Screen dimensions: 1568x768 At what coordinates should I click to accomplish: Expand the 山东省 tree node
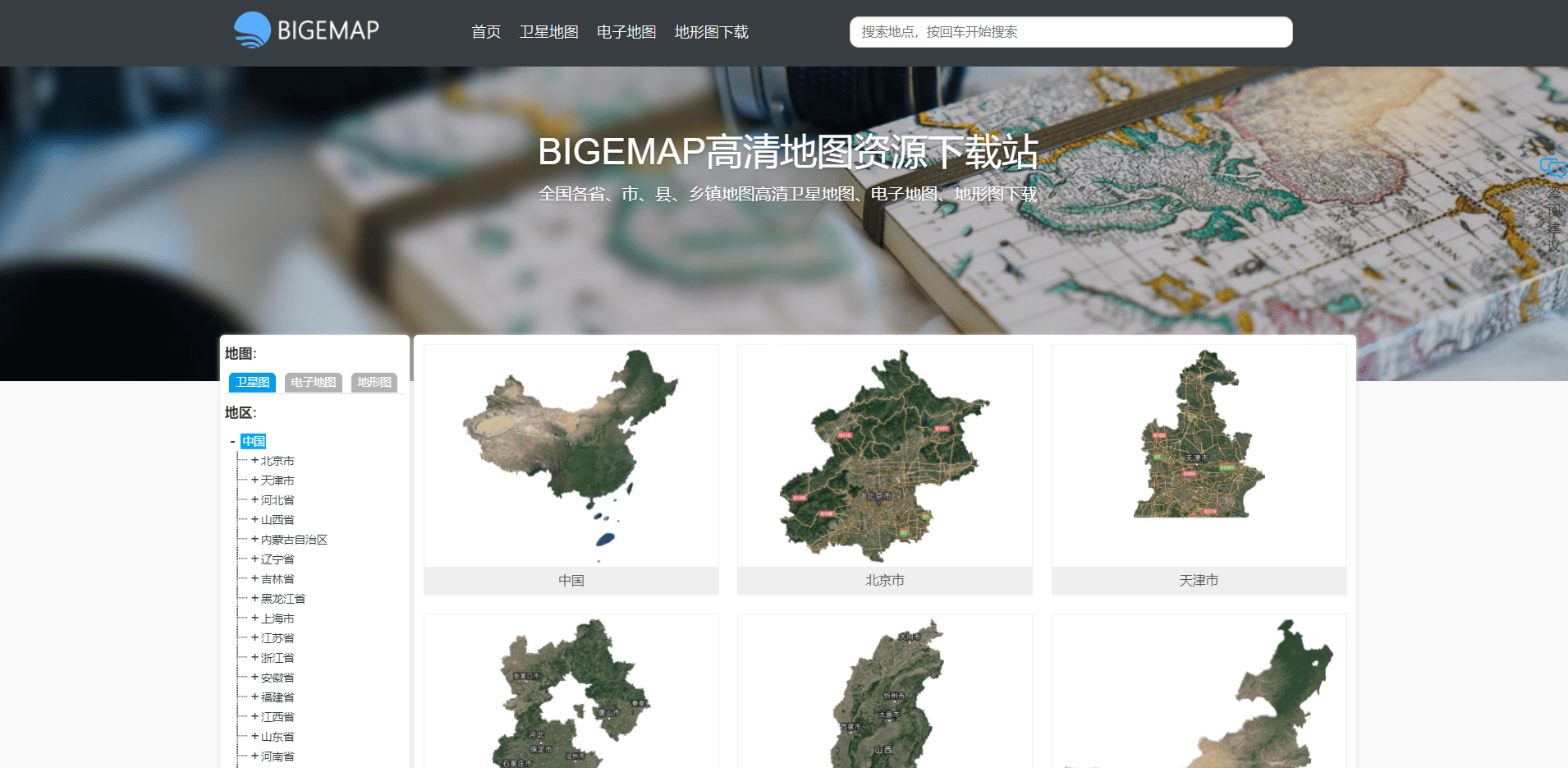pyautogui.click(x=254, y=737)
